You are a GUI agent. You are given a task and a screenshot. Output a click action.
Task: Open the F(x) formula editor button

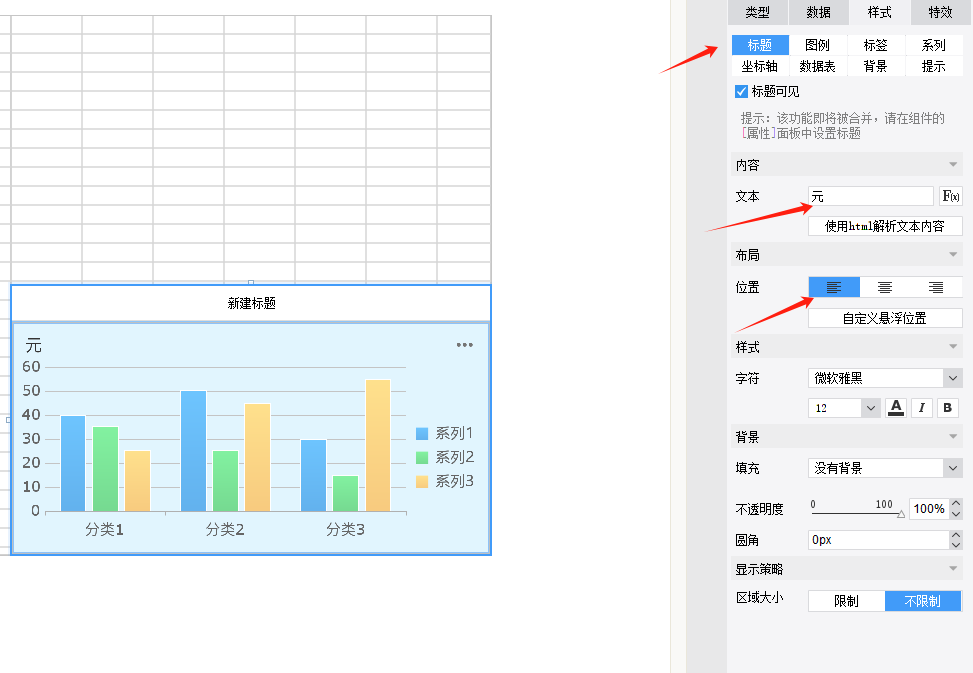pyautogui.click(x=951, y=196)
